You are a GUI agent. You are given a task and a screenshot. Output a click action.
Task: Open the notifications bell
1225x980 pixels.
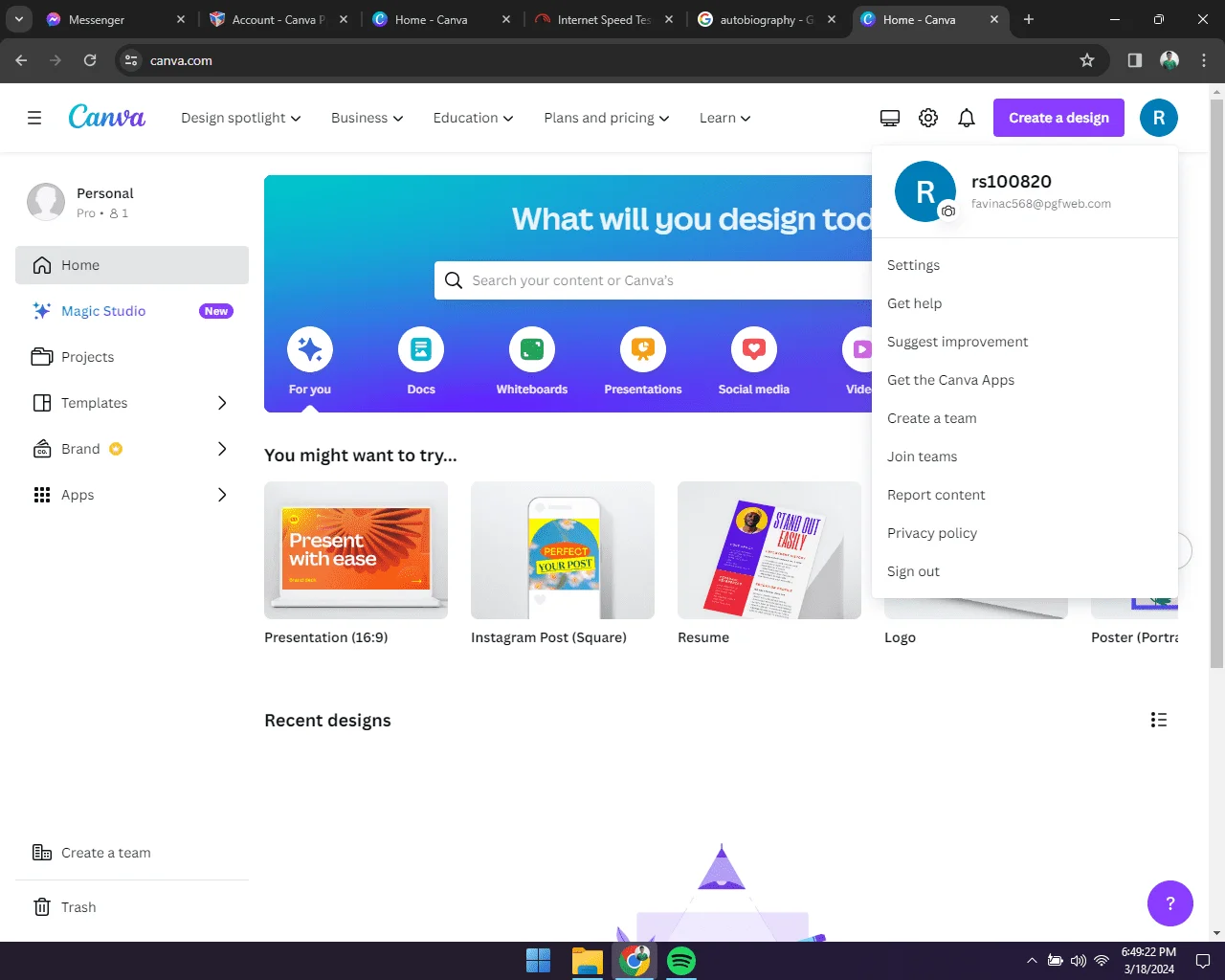pos(967,118)
